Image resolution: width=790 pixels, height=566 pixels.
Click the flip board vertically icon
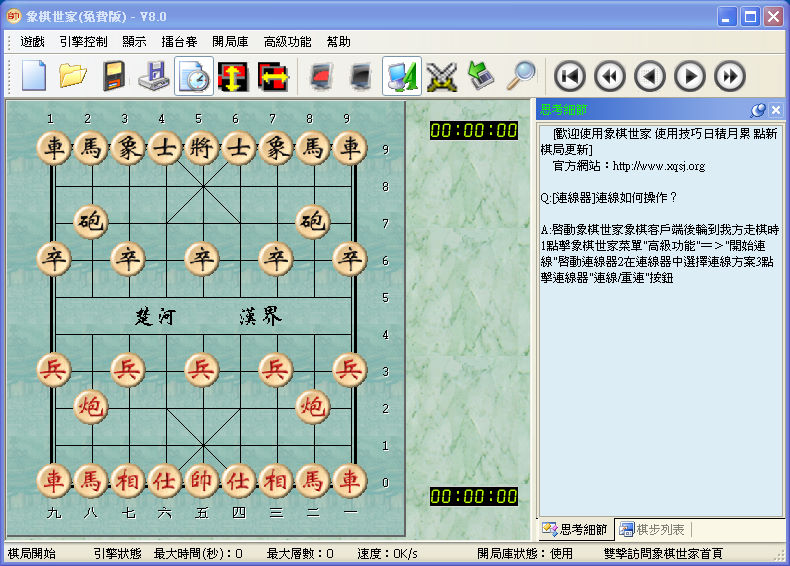233,76
